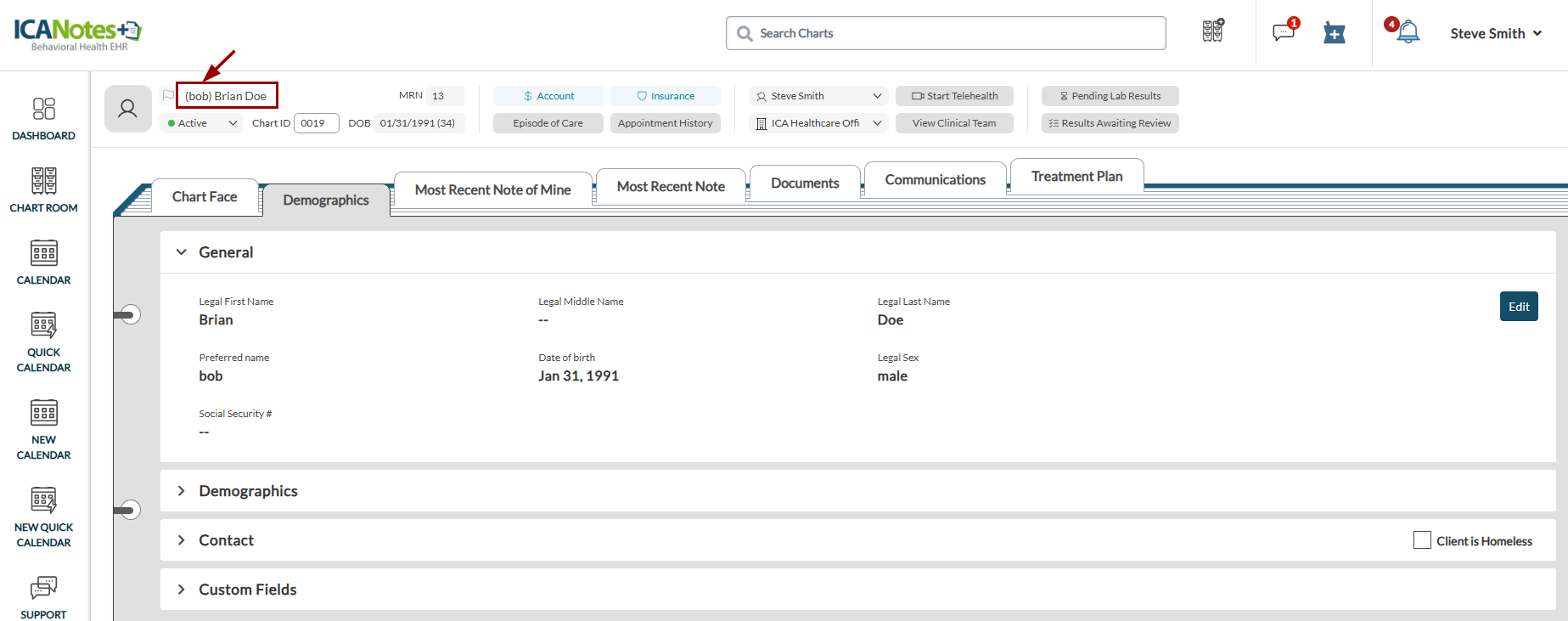Click the patient avatar photo placeholder
The image size is (1568, 621).
pos(127,109)
